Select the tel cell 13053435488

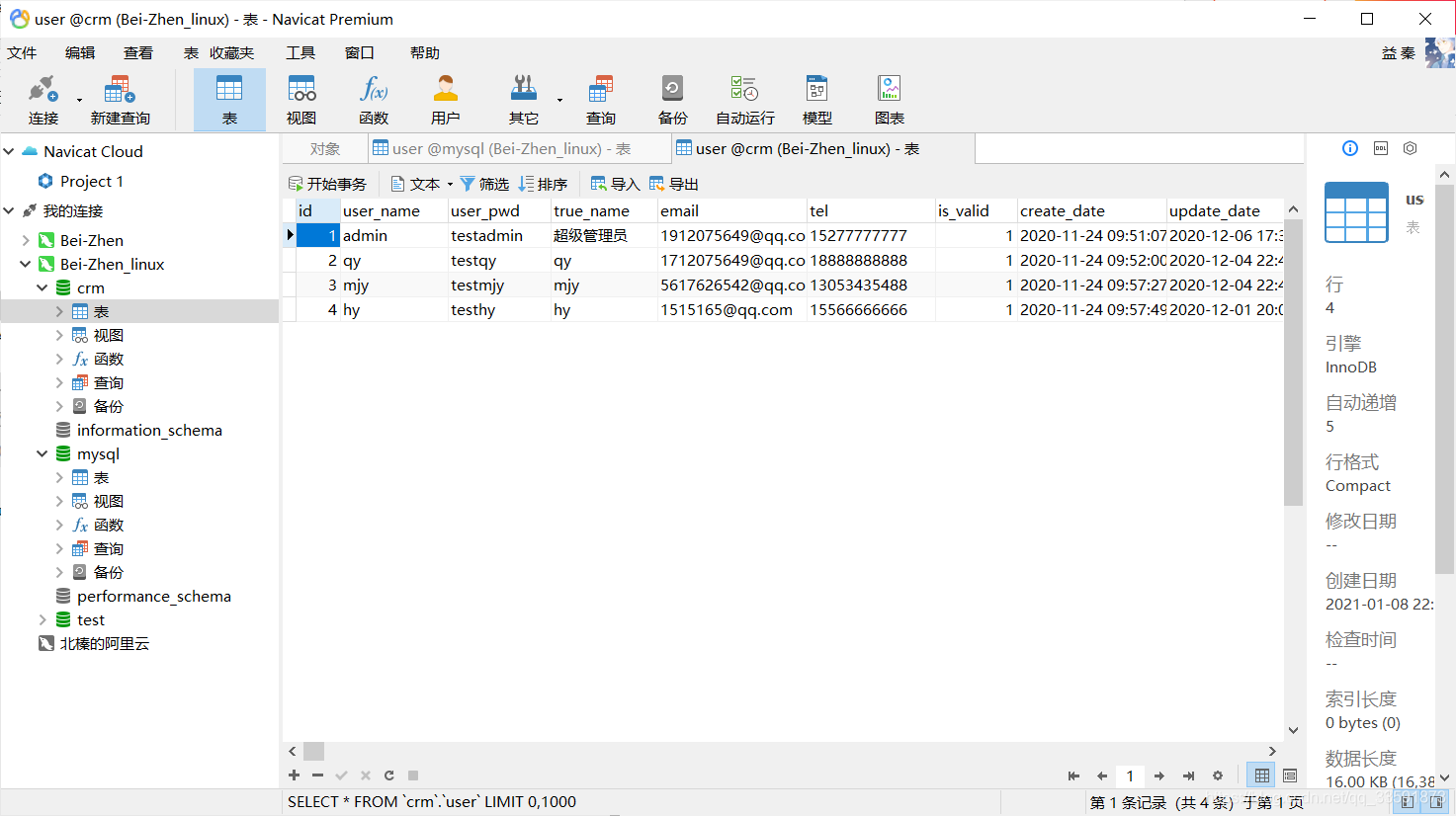pyautogui.click(x=871, y=285)
